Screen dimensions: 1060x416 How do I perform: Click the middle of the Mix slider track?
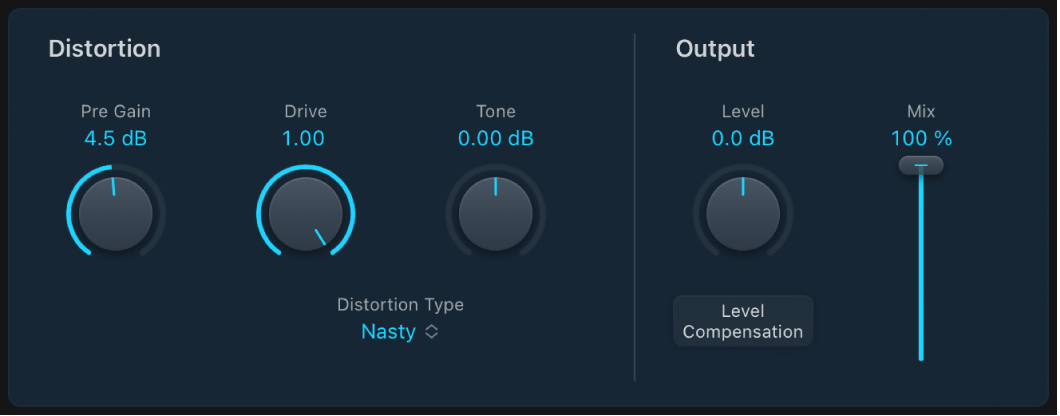(921, 265)
